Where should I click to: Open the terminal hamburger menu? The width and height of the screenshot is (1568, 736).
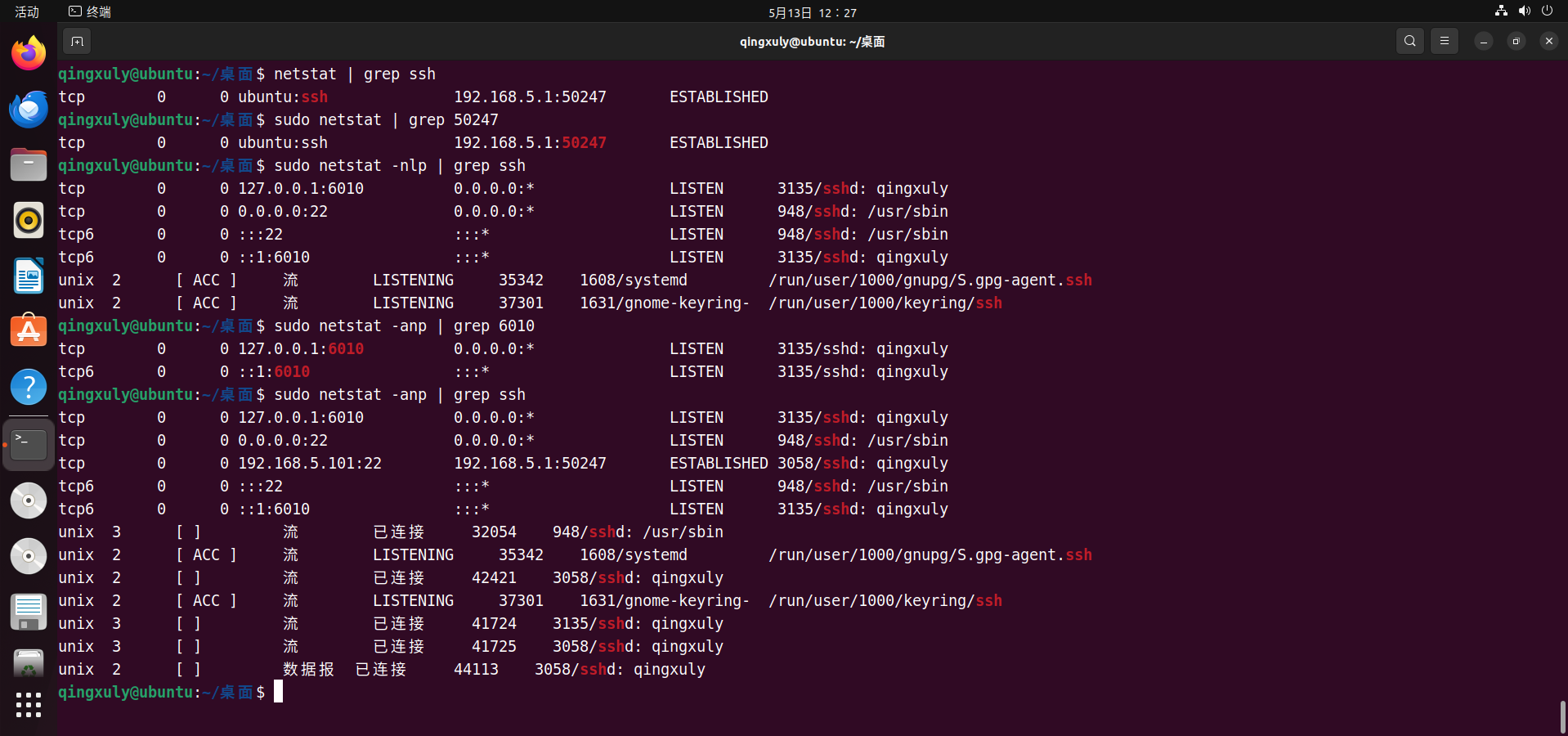click(x=1445, y=41)
